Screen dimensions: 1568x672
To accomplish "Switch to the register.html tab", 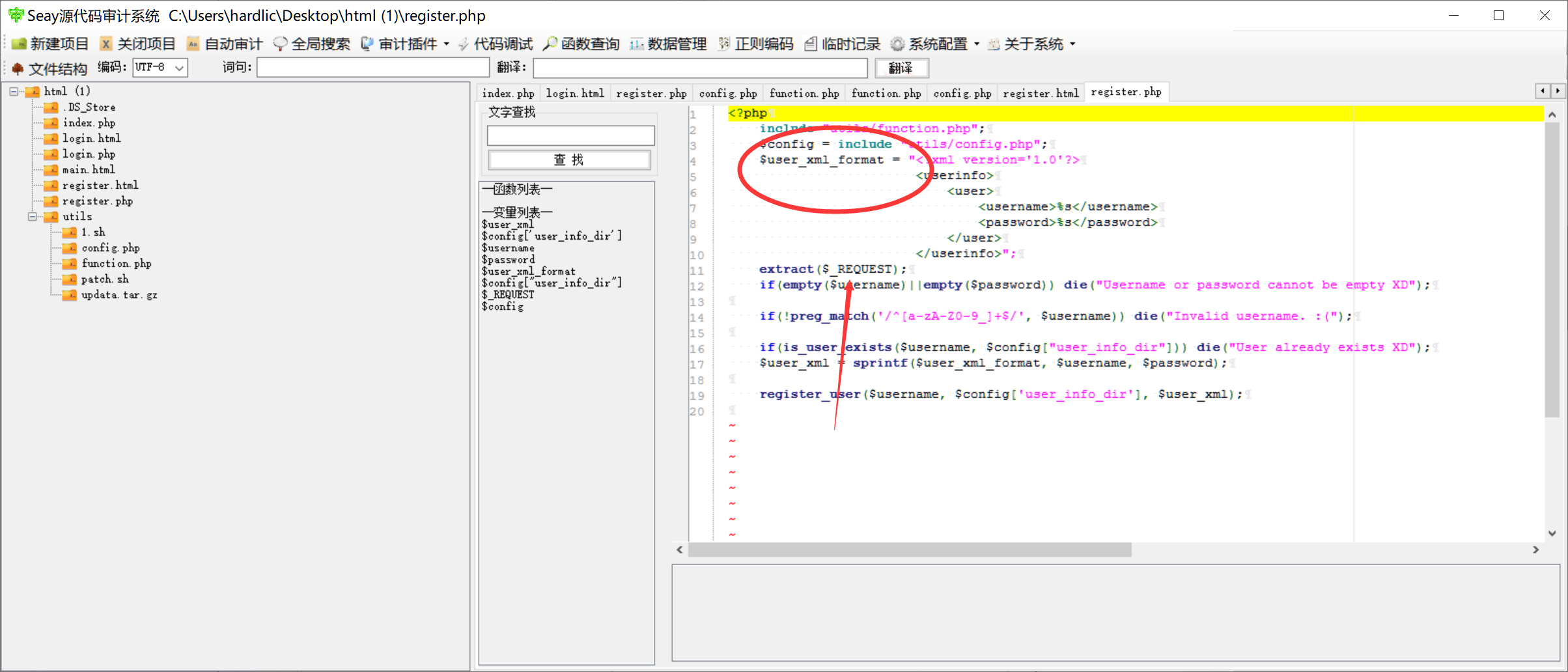I will click(1041, 94).
